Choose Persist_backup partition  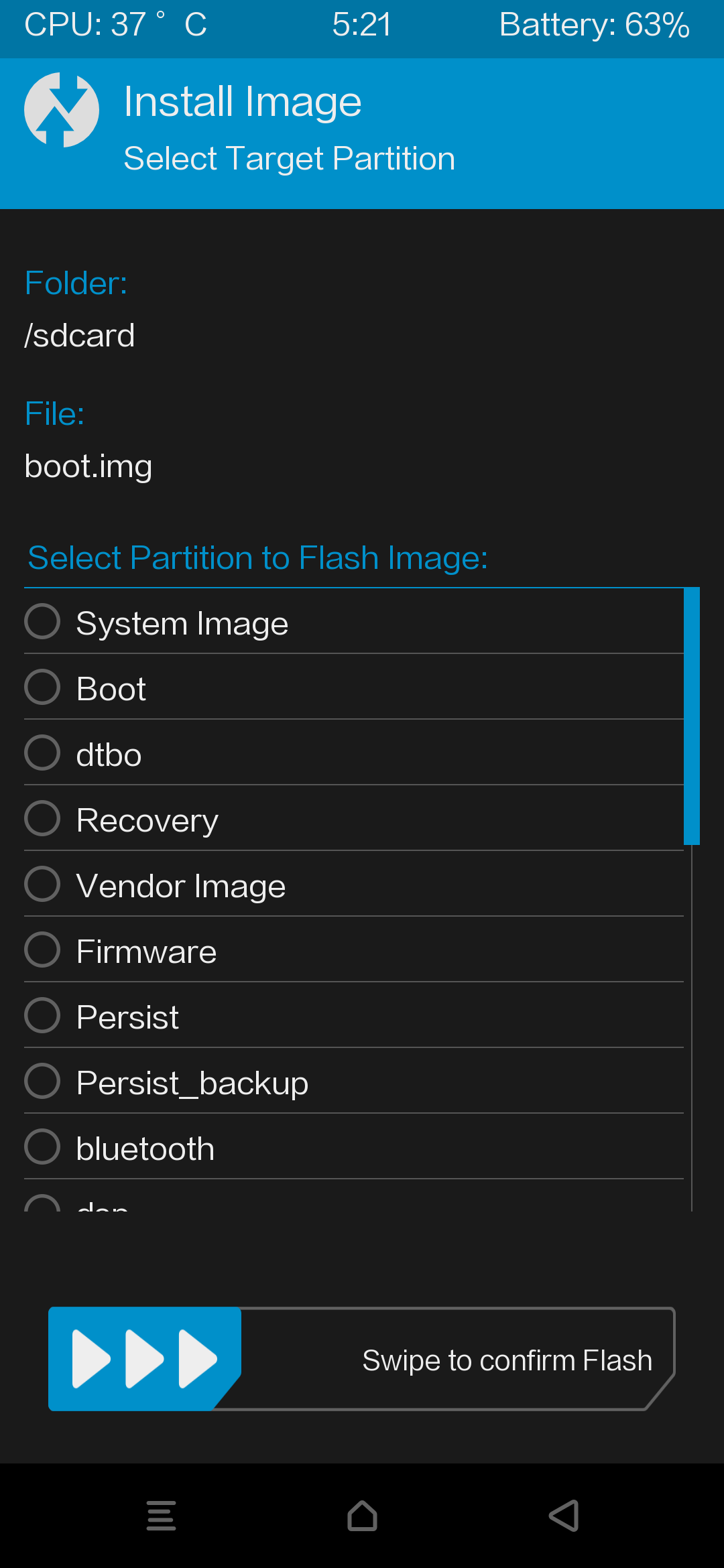pos(354,1082)
